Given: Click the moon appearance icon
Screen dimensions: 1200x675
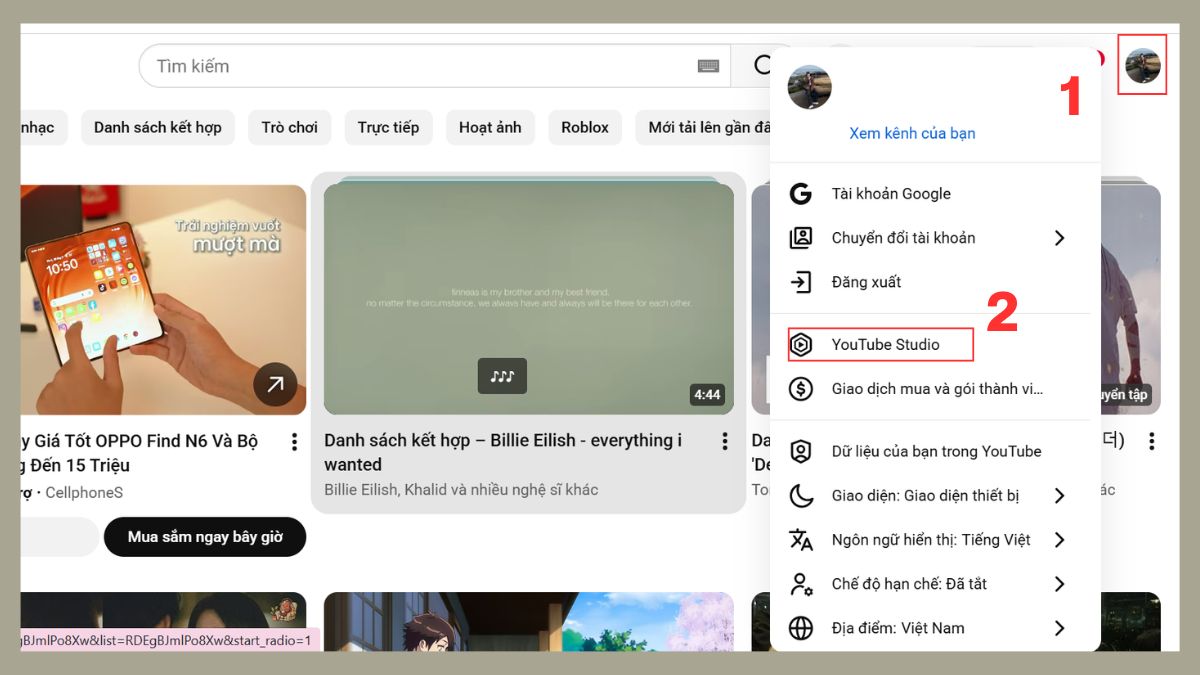Looking at the screenshot, I should click(800, 496).
